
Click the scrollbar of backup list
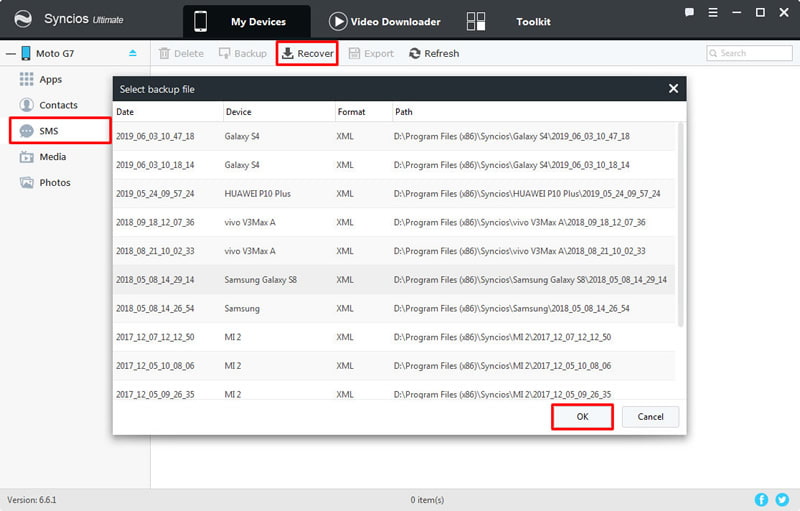coord(681,224)
